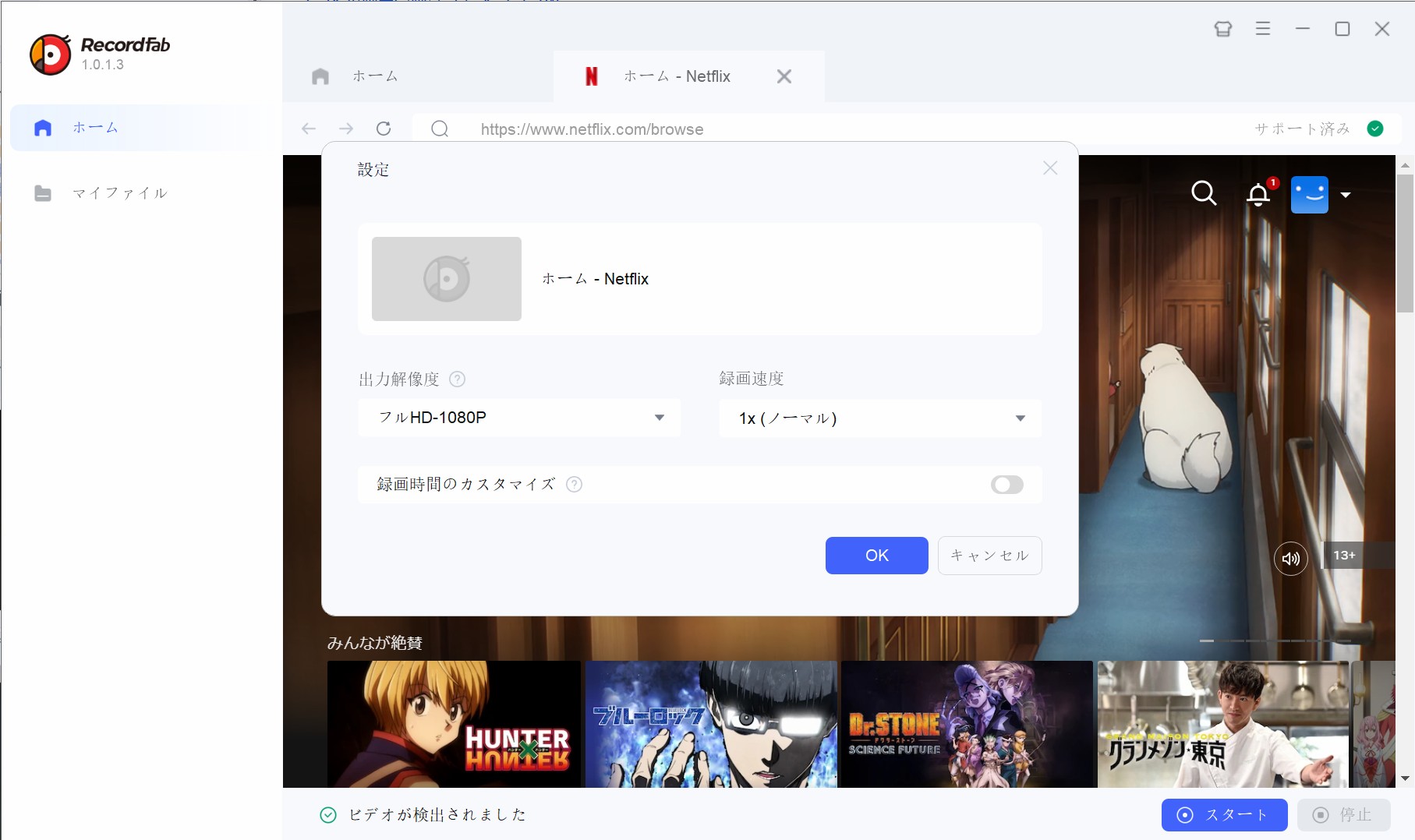The width and height of the screenshot is (1415, 840).
Task: Open the 録画時間のカスタマイズ help icon
Action: [x=574, y=485]
